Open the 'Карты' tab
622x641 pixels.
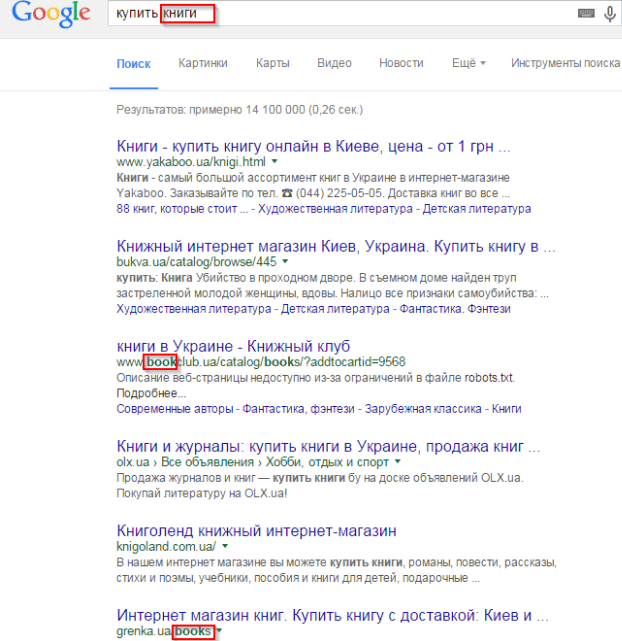pos(273,63)
